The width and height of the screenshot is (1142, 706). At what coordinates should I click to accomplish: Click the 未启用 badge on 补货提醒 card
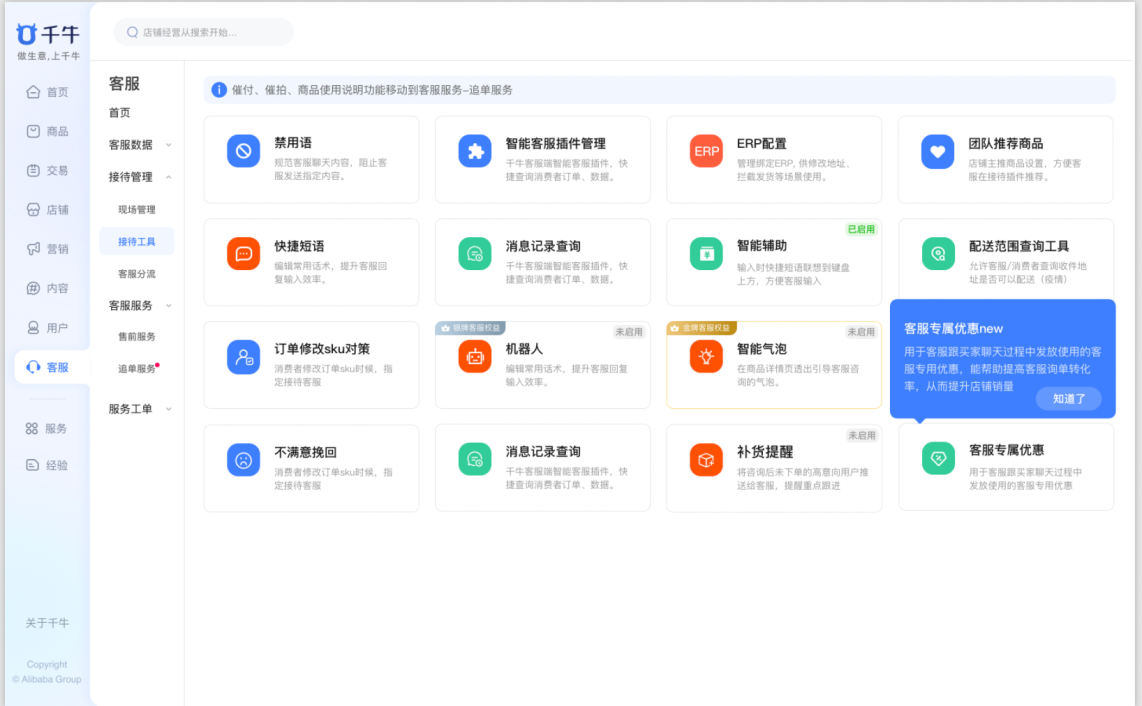point(862,436)
